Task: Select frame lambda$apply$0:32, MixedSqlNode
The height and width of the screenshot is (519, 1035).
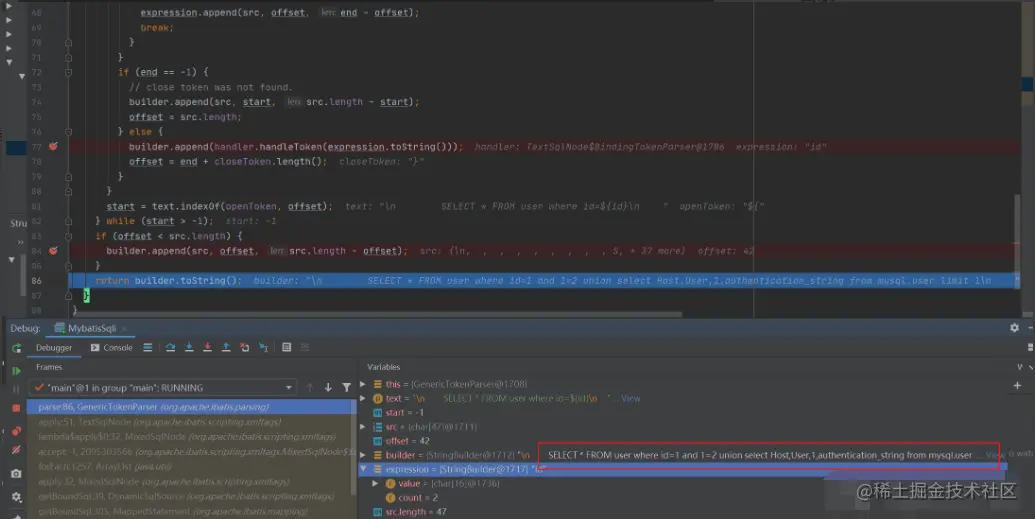Action: click(x=191, y=436)
